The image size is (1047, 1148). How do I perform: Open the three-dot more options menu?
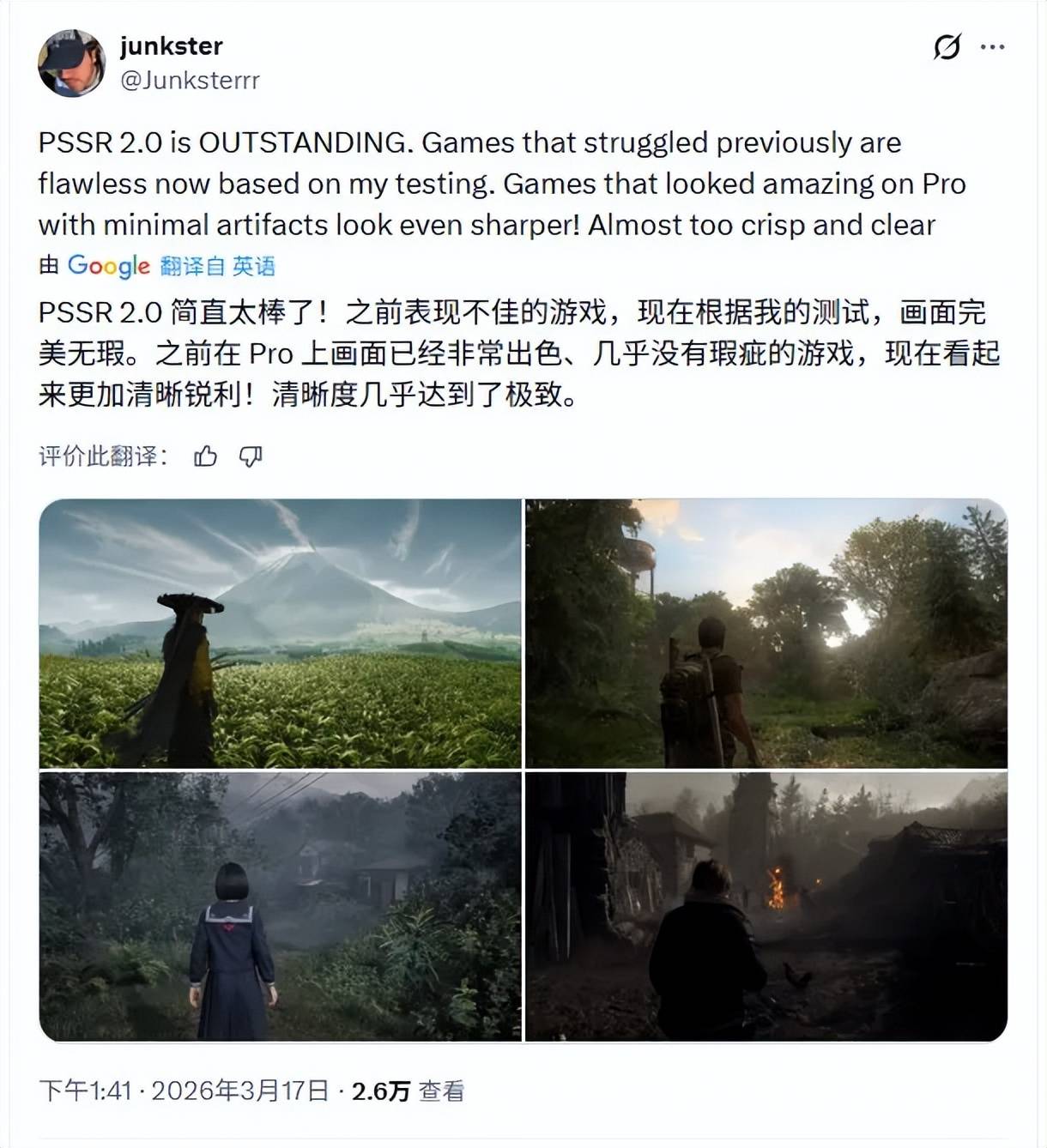992,47
